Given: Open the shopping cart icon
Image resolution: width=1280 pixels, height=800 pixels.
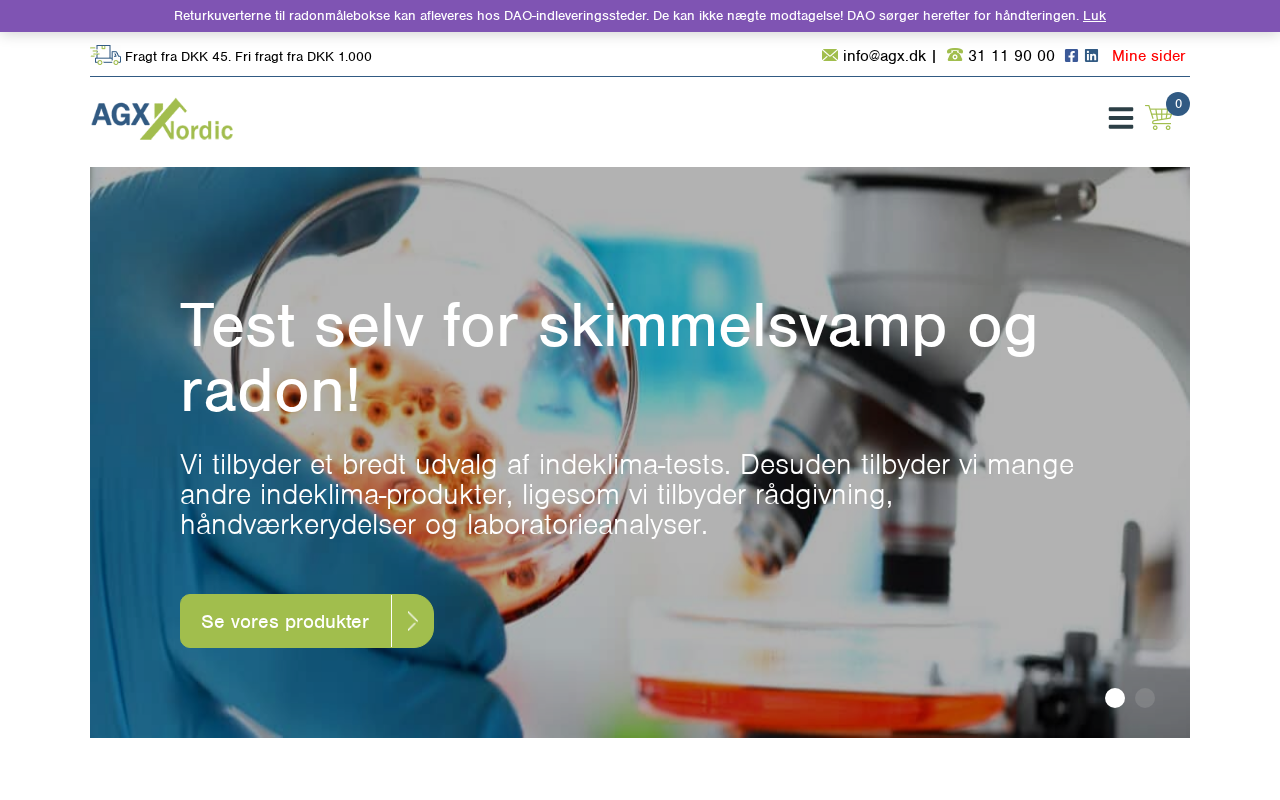Looking at the screenshot, I should pyautogui.click(x=1159, y=118).
